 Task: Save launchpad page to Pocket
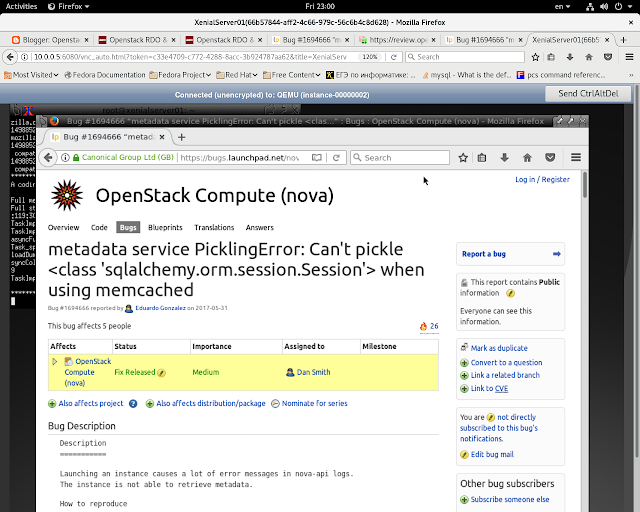(550, 158)
